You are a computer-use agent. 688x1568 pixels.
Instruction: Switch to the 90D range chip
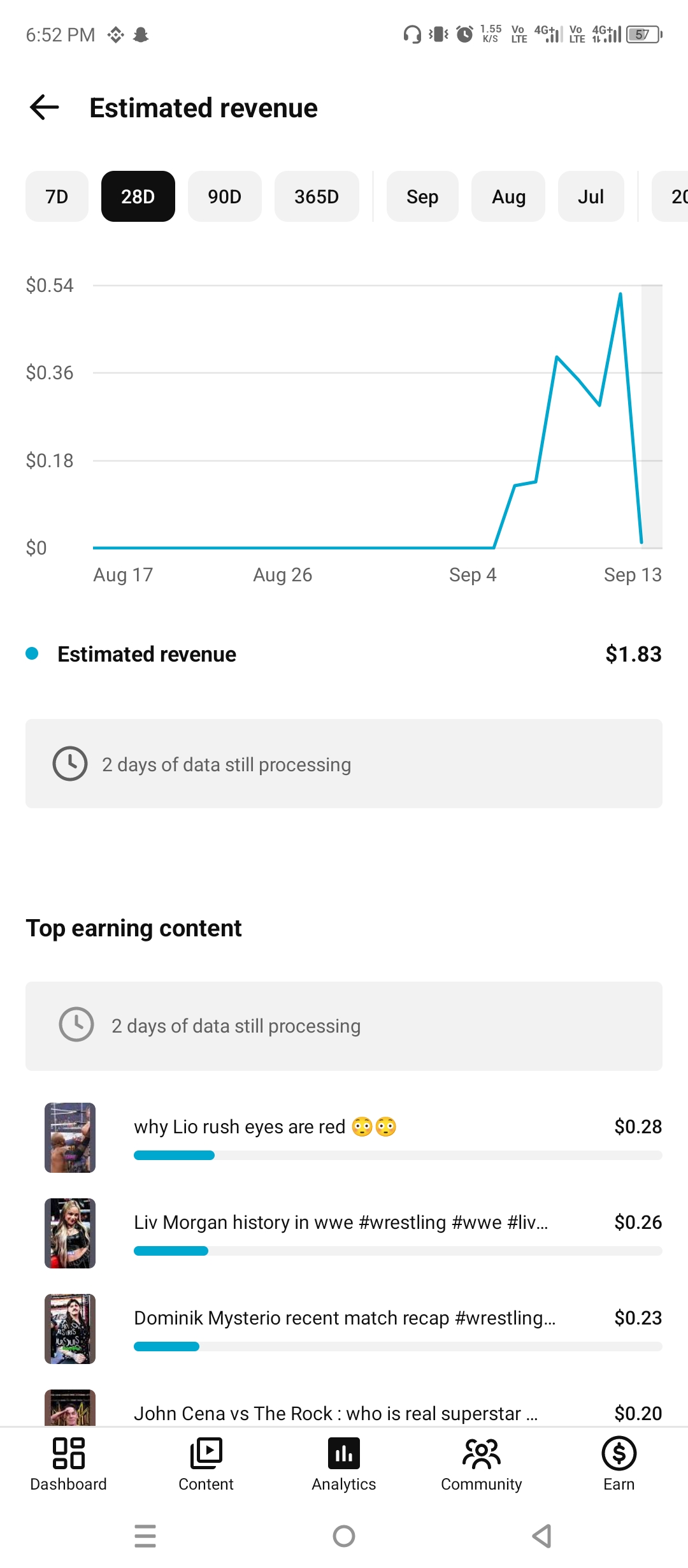coord(225,196)
